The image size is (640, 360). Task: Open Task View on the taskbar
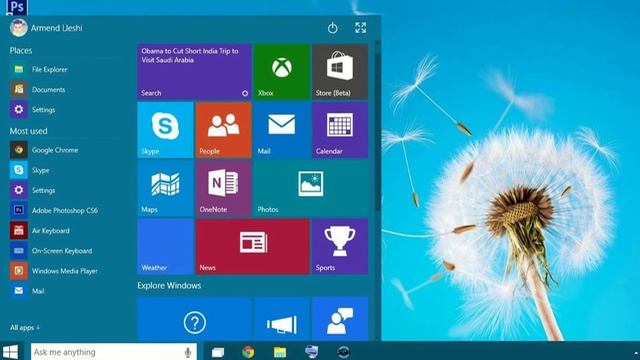tap(218, 352)
